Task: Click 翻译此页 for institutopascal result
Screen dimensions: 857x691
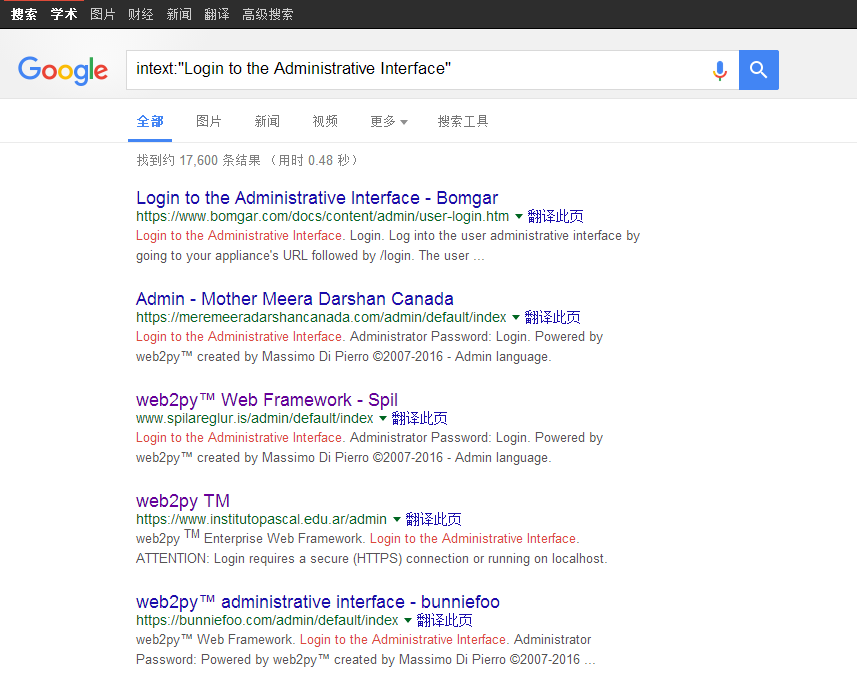Action: coord(433,519)
